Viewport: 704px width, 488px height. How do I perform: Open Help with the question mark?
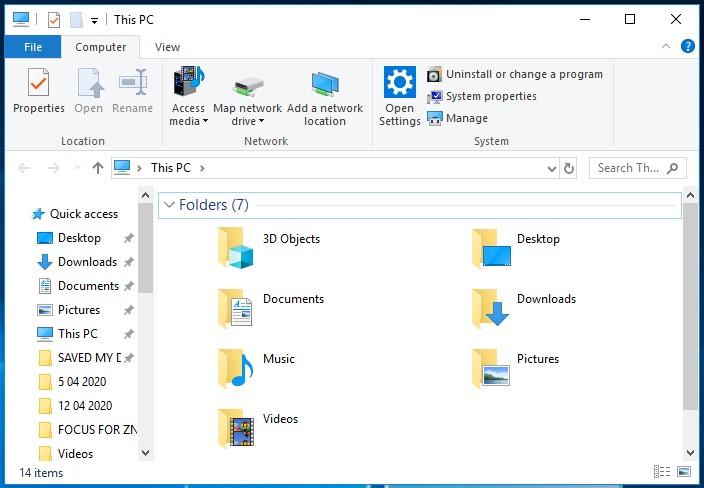(x=687, y=46)
